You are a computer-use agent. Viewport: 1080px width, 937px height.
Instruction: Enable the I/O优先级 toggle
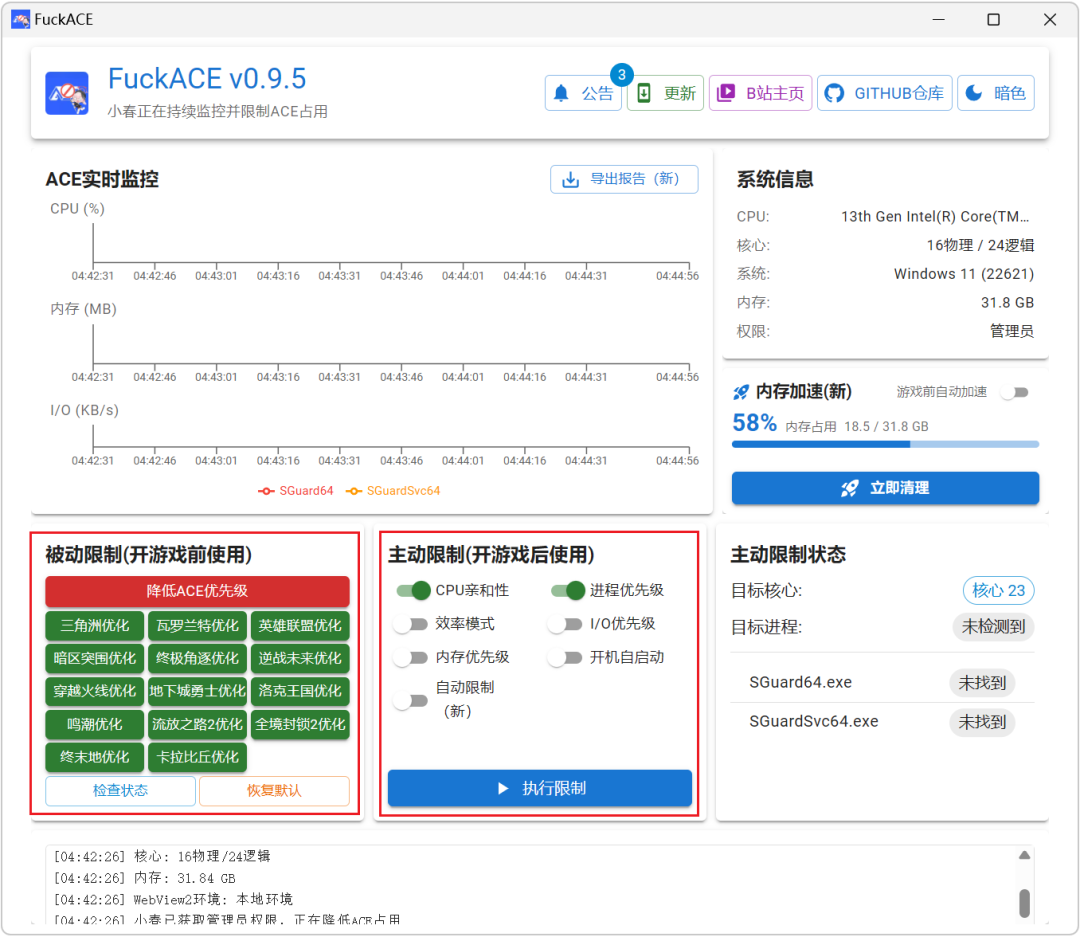coord(565,624)
